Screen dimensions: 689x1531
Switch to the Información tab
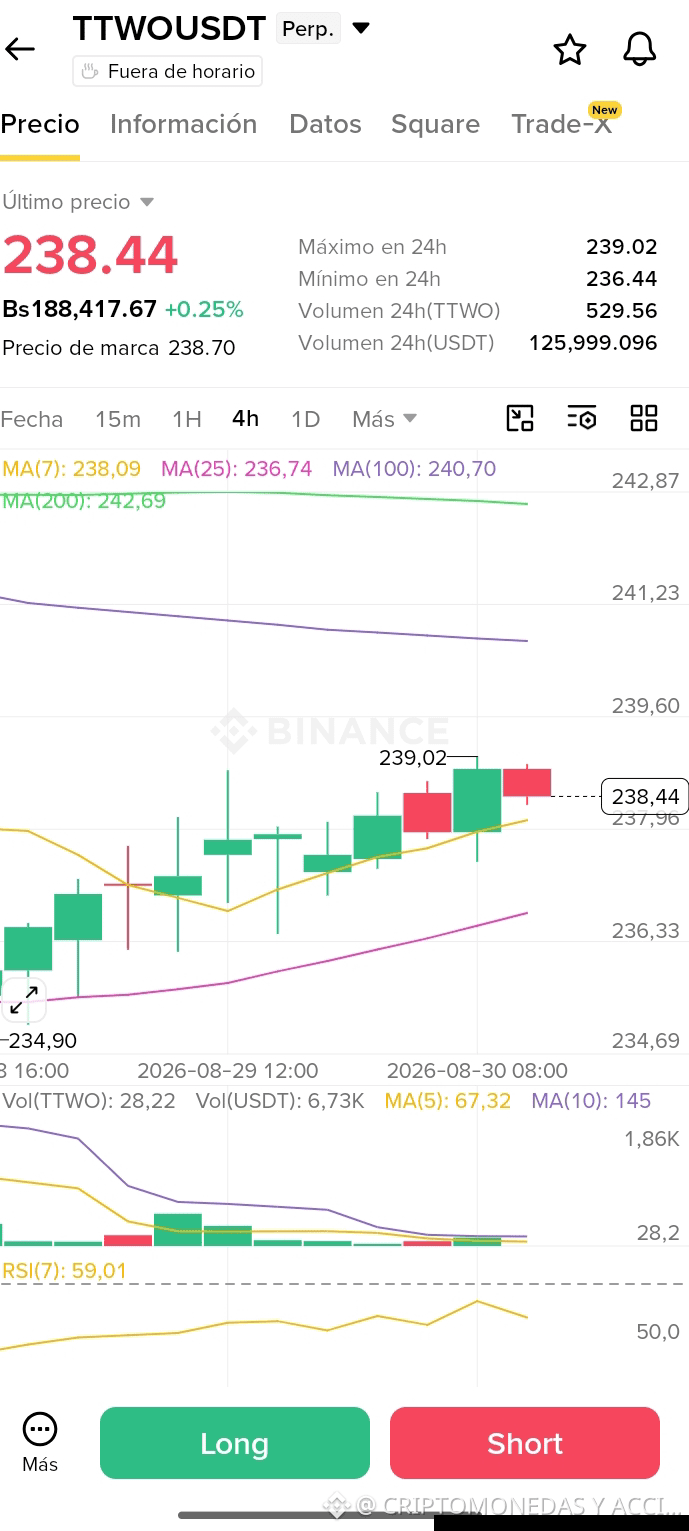184,124
